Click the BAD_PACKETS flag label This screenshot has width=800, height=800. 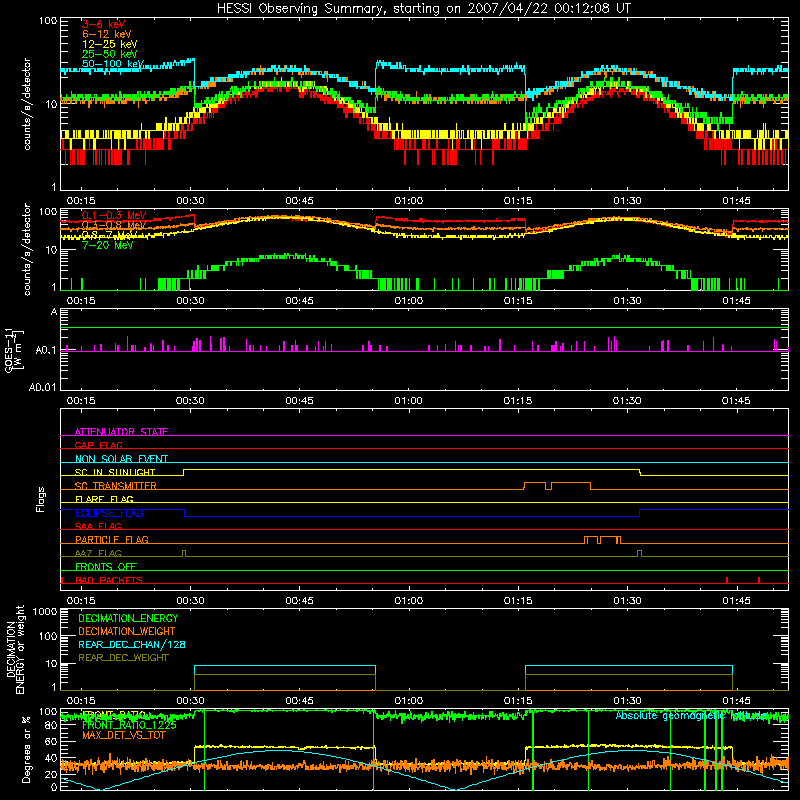[x=109, y=580]
